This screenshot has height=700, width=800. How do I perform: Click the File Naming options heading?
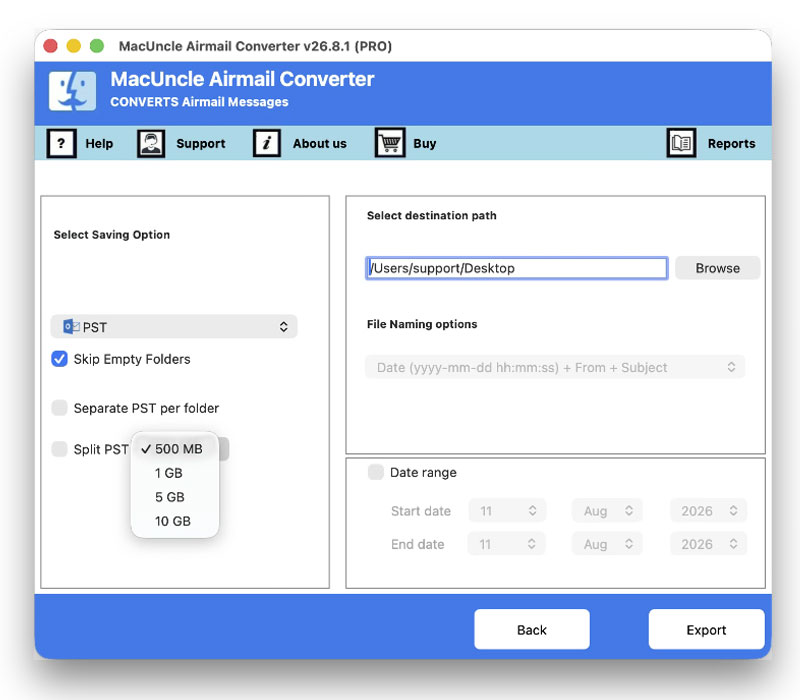(422, 324)
